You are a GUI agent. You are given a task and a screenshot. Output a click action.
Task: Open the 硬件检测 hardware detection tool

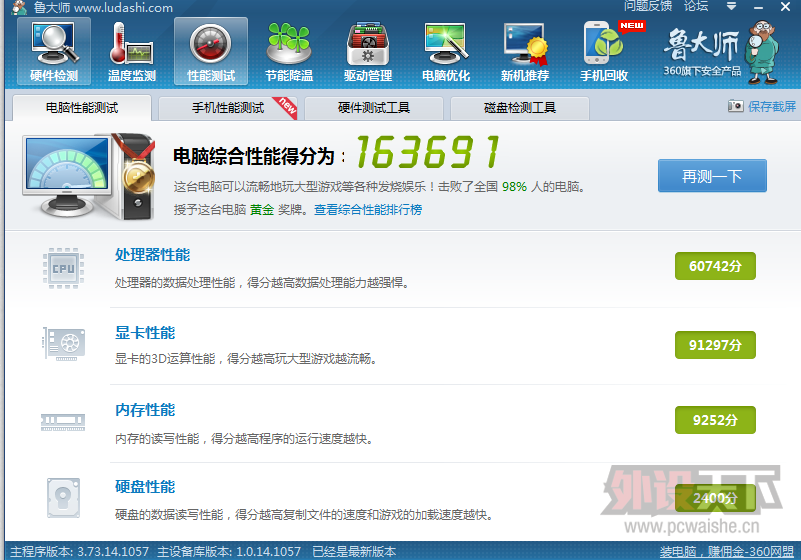click(x=54, y=51)
